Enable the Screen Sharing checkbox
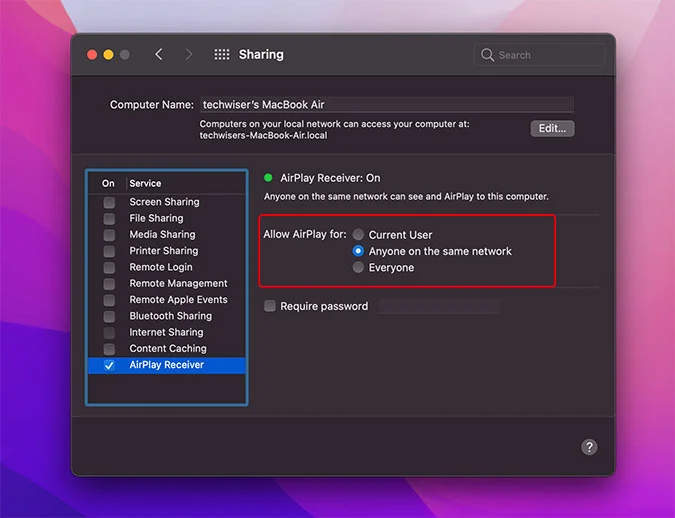 (108, 202)
